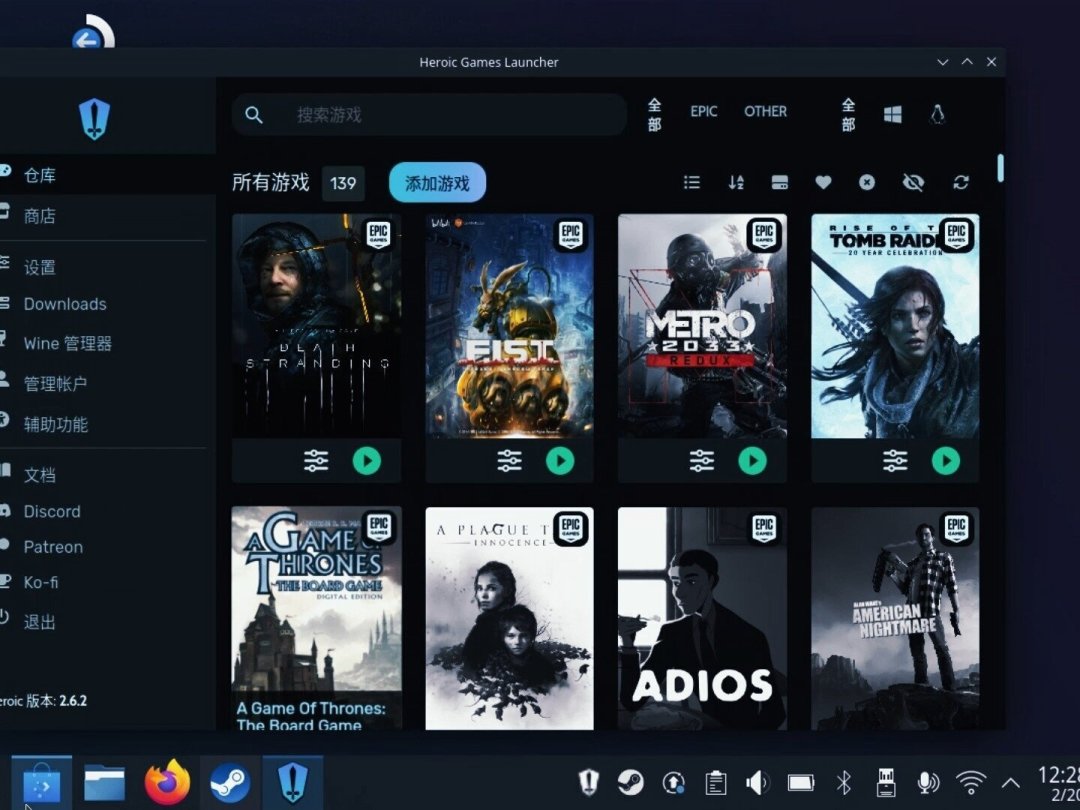Click the Heroic shield logo
1080x810 pixels.
point(94,118)
